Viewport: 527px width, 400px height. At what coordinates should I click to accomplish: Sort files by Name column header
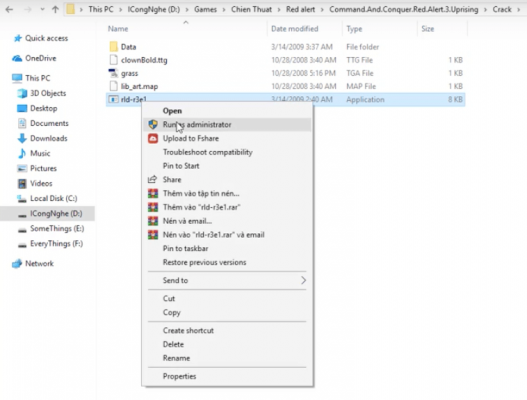pos(118,29)
